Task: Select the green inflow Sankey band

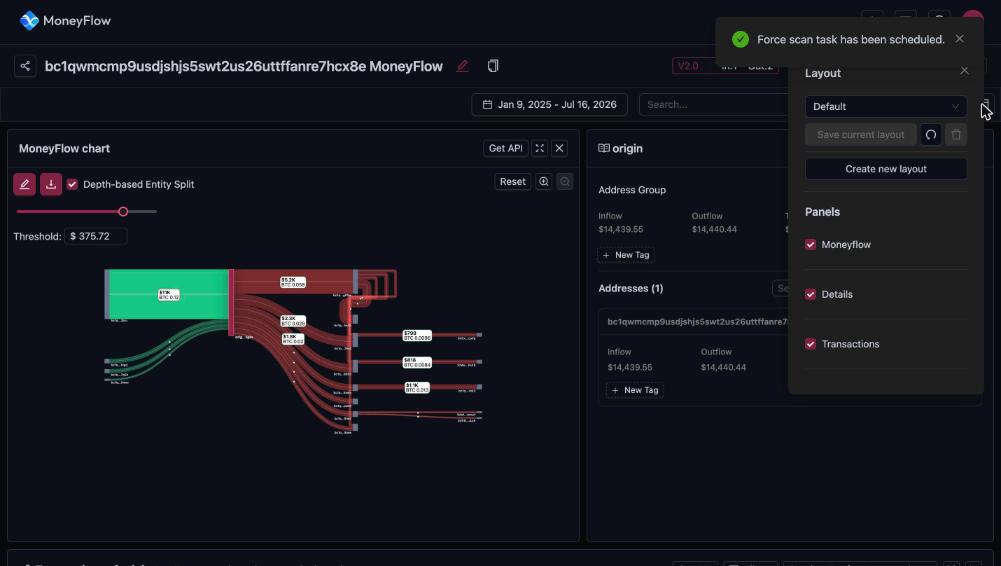Action: pos(169,294)
